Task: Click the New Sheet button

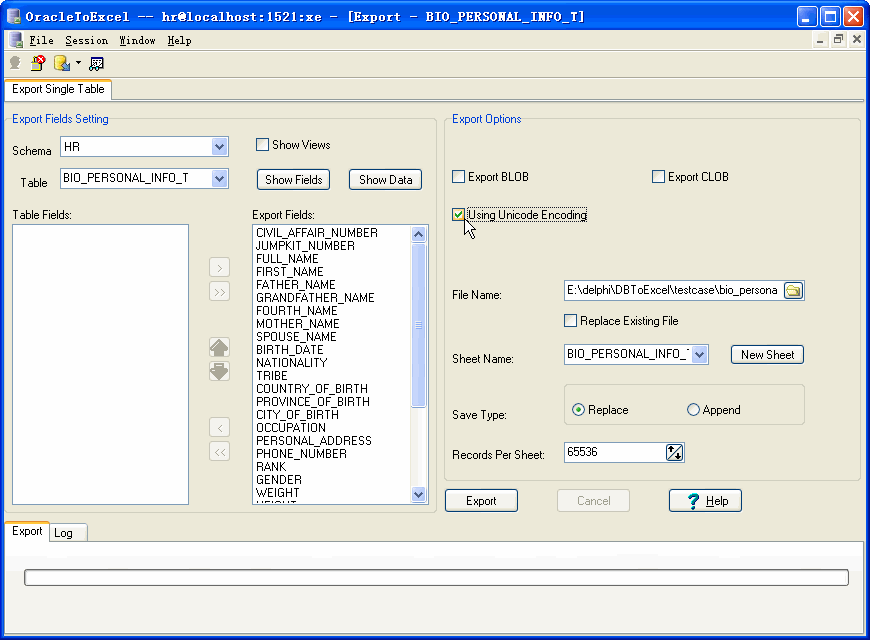Action: click(767, 355)
